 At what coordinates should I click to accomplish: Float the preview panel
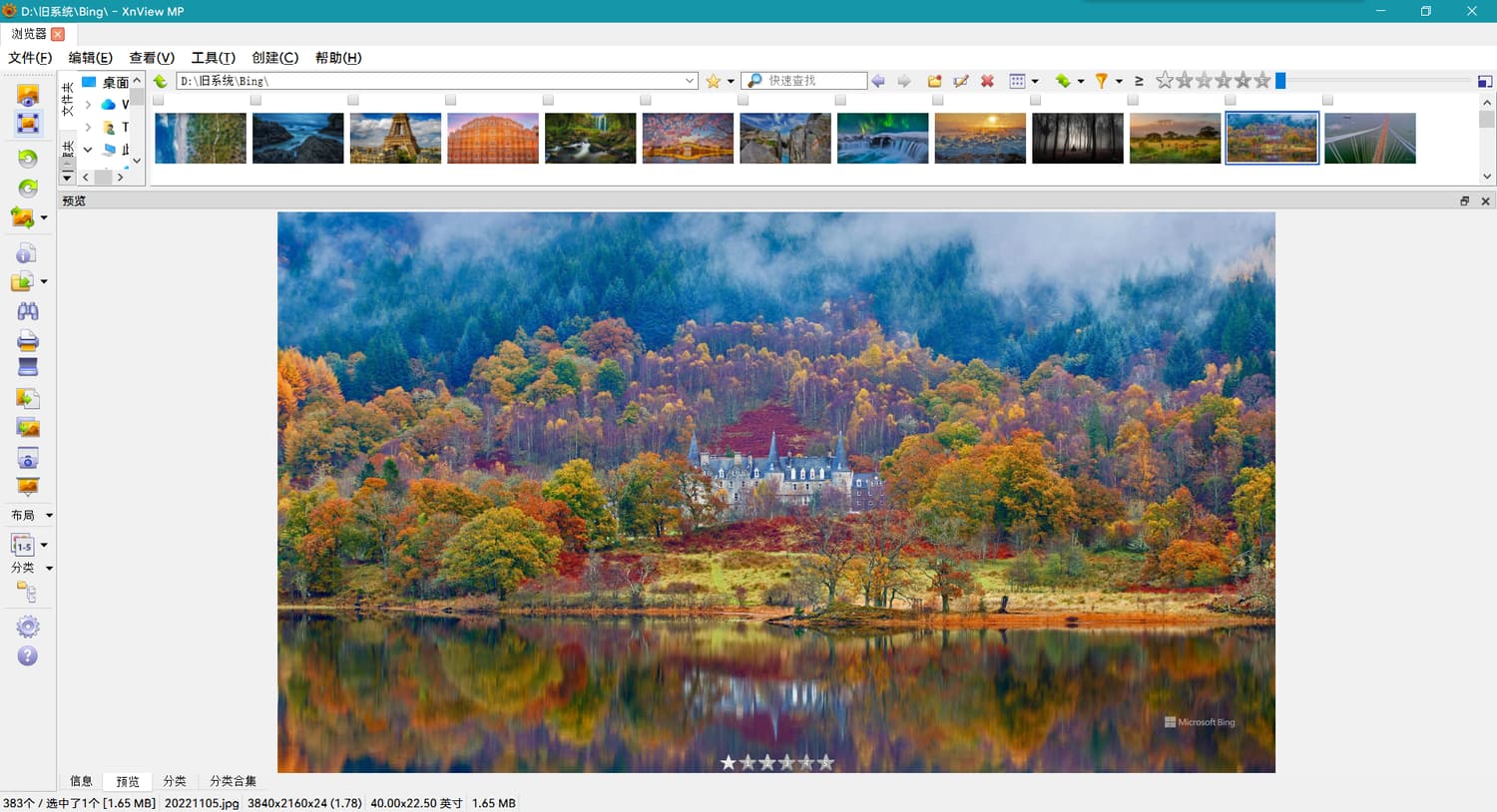coord(1464,201)
